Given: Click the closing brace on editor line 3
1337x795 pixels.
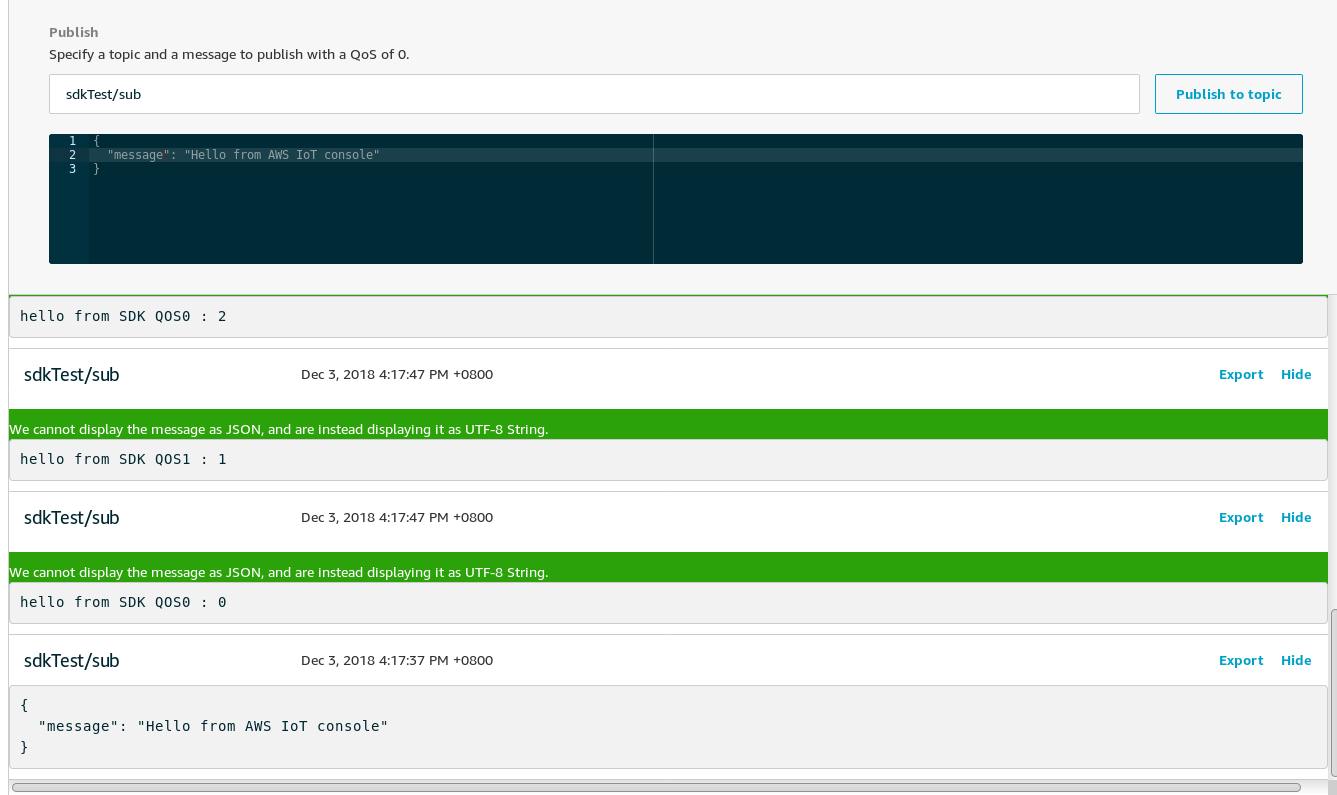Looking at the screenshot, I should (96, 169).
